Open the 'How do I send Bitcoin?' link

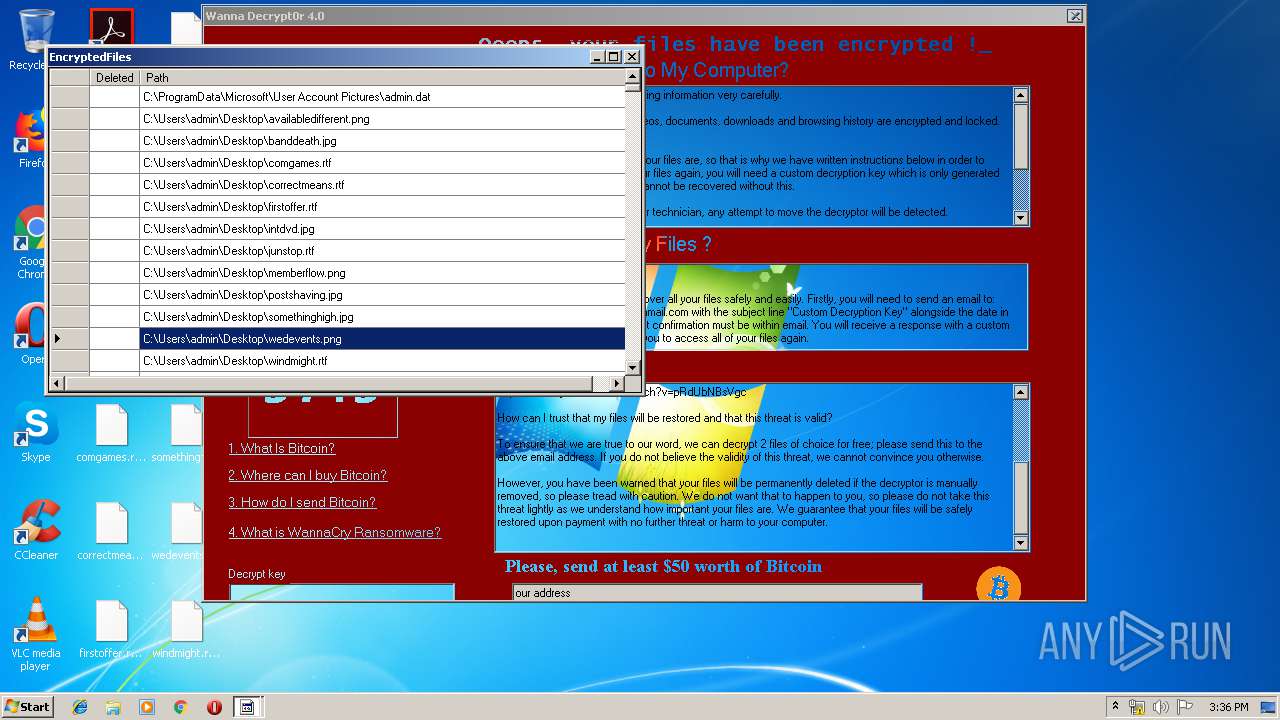coord(302,502)
